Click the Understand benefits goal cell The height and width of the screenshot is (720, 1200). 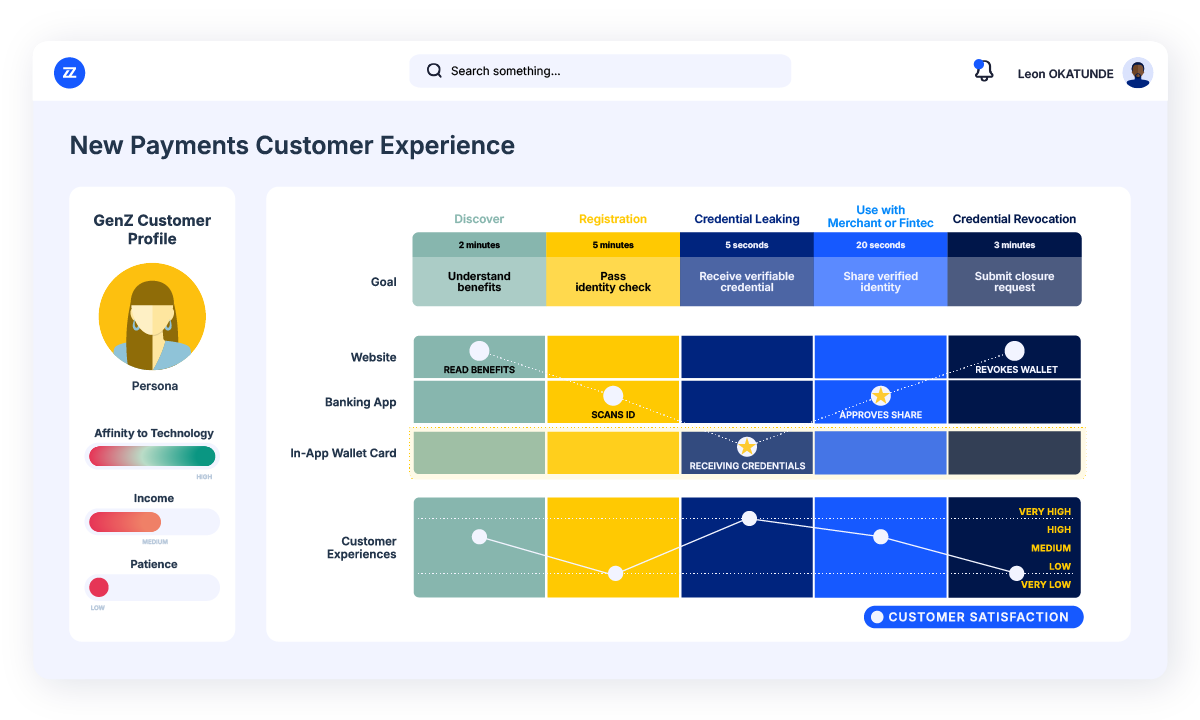pyautogui.click(x=479, y=282)
